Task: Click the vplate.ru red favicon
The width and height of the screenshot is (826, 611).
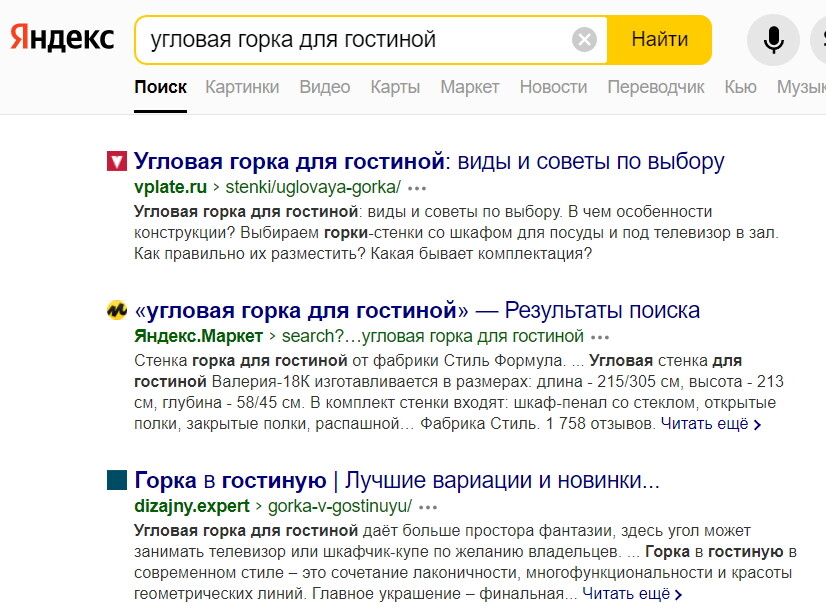Action: click(117, 161)
